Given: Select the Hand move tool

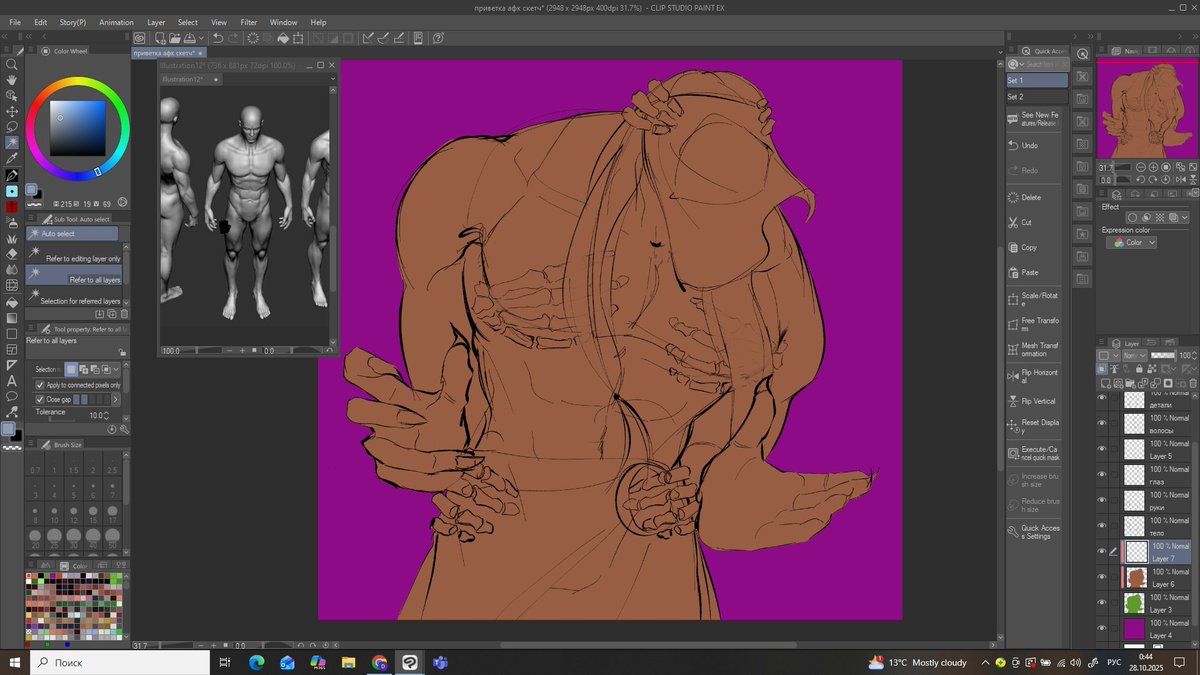Looking at the screenshot, I should pos(12,80).
